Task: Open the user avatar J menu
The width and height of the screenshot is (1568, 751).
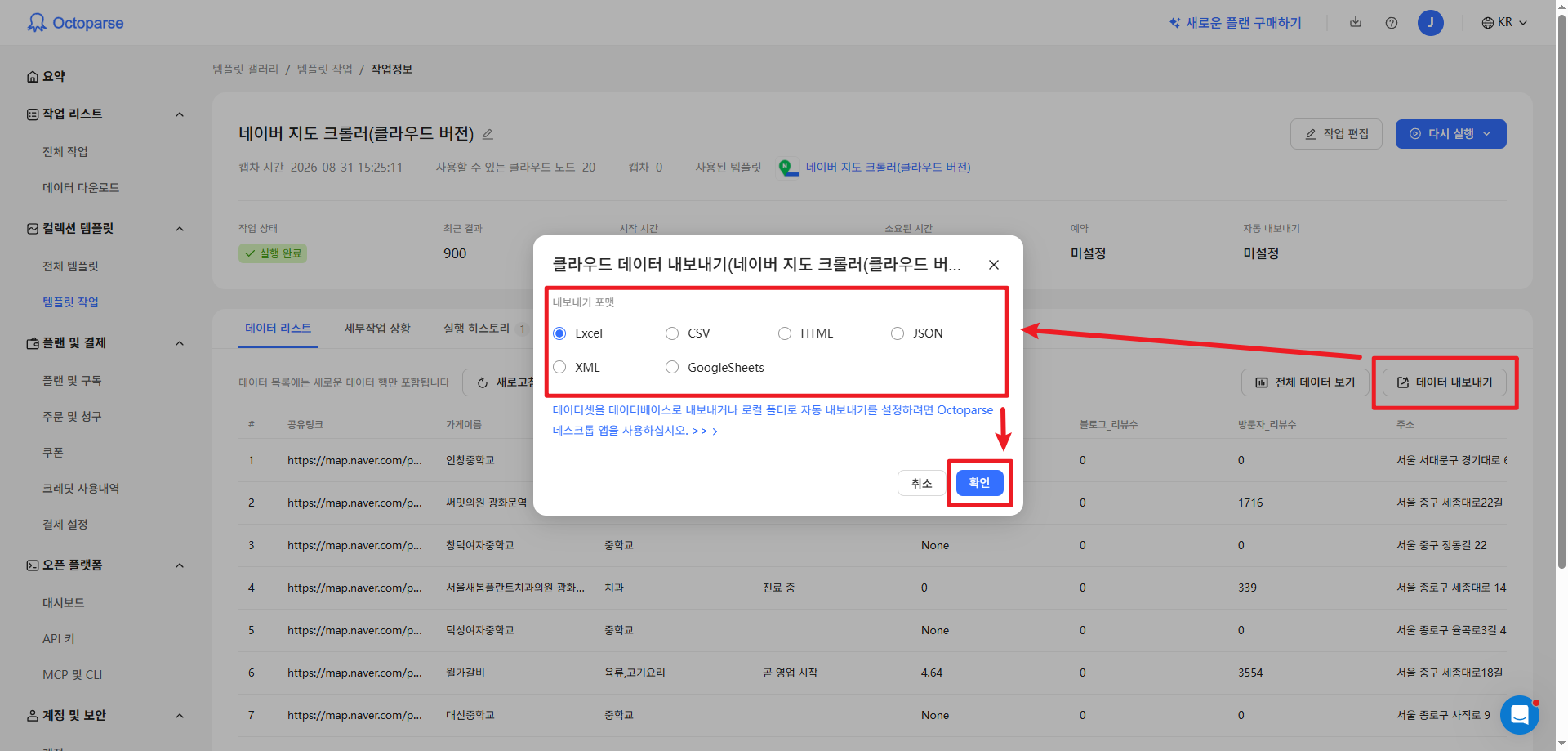Action: click(1431, 23)
